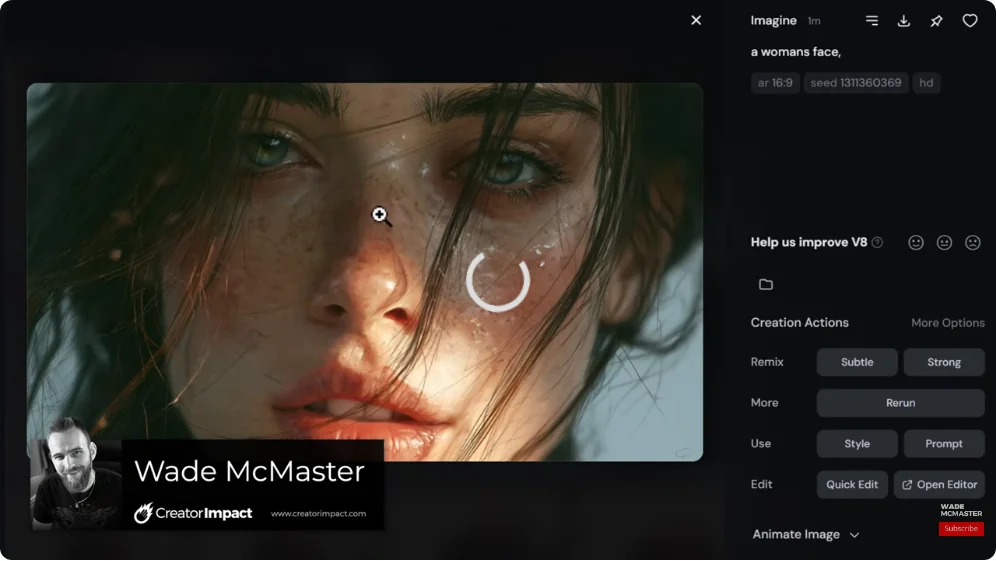
Task: Open Editor for this image
Action: point(939,484)
